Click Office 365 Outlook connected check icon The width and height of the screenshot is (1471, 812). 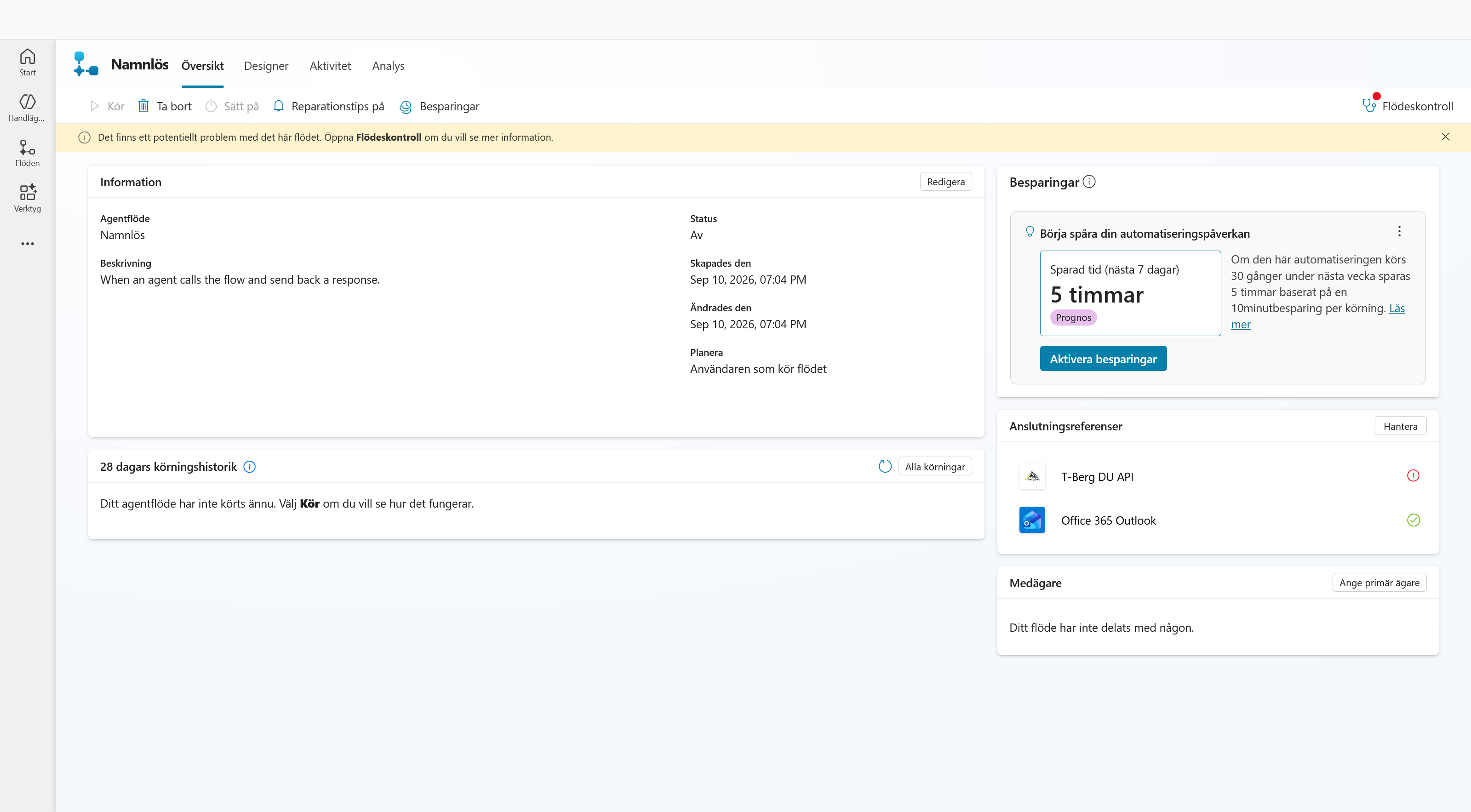click(x=1414, y=520)
